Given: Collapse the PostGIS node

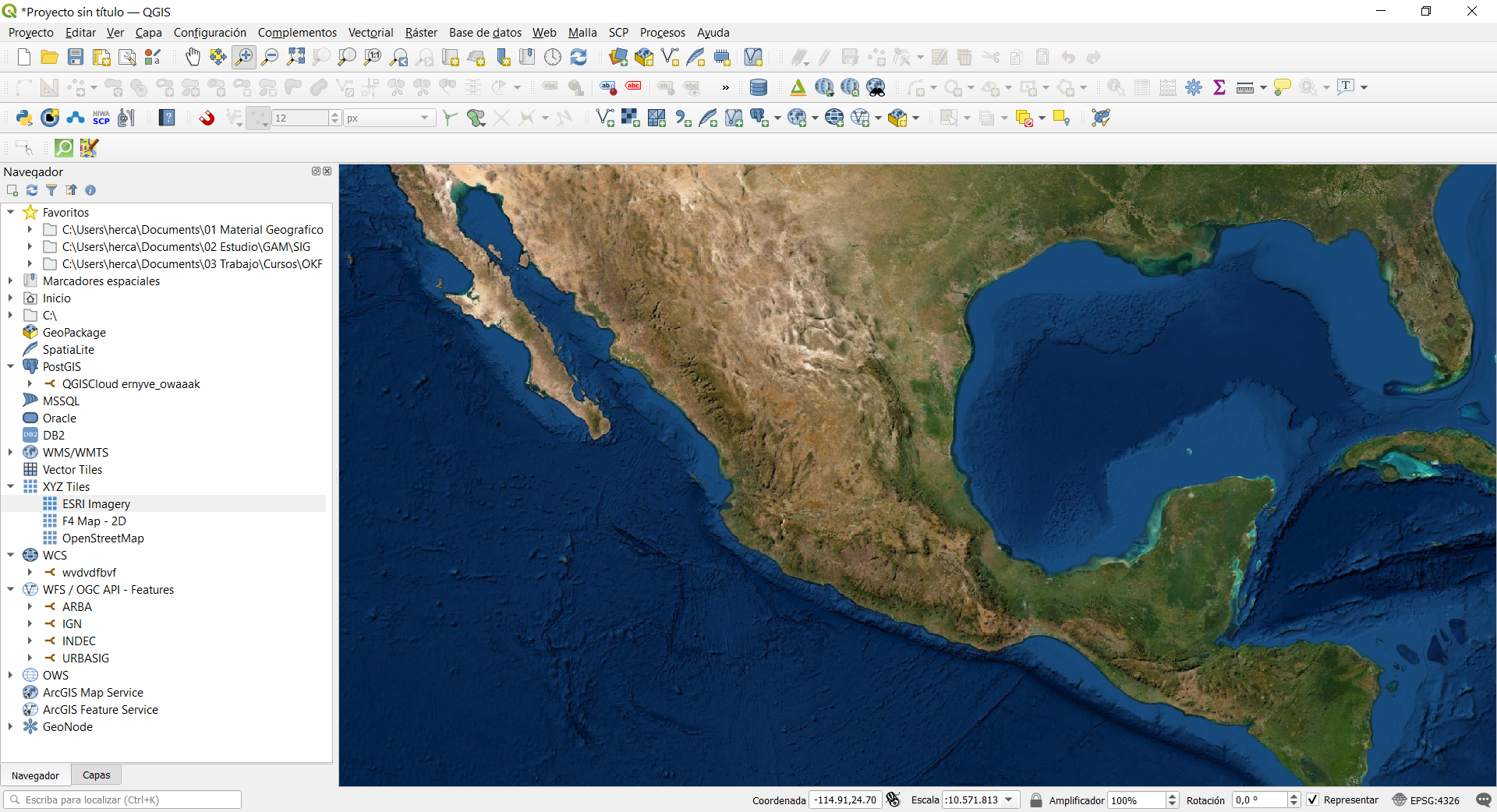Looking at the screenshot, I should (11, 366).
